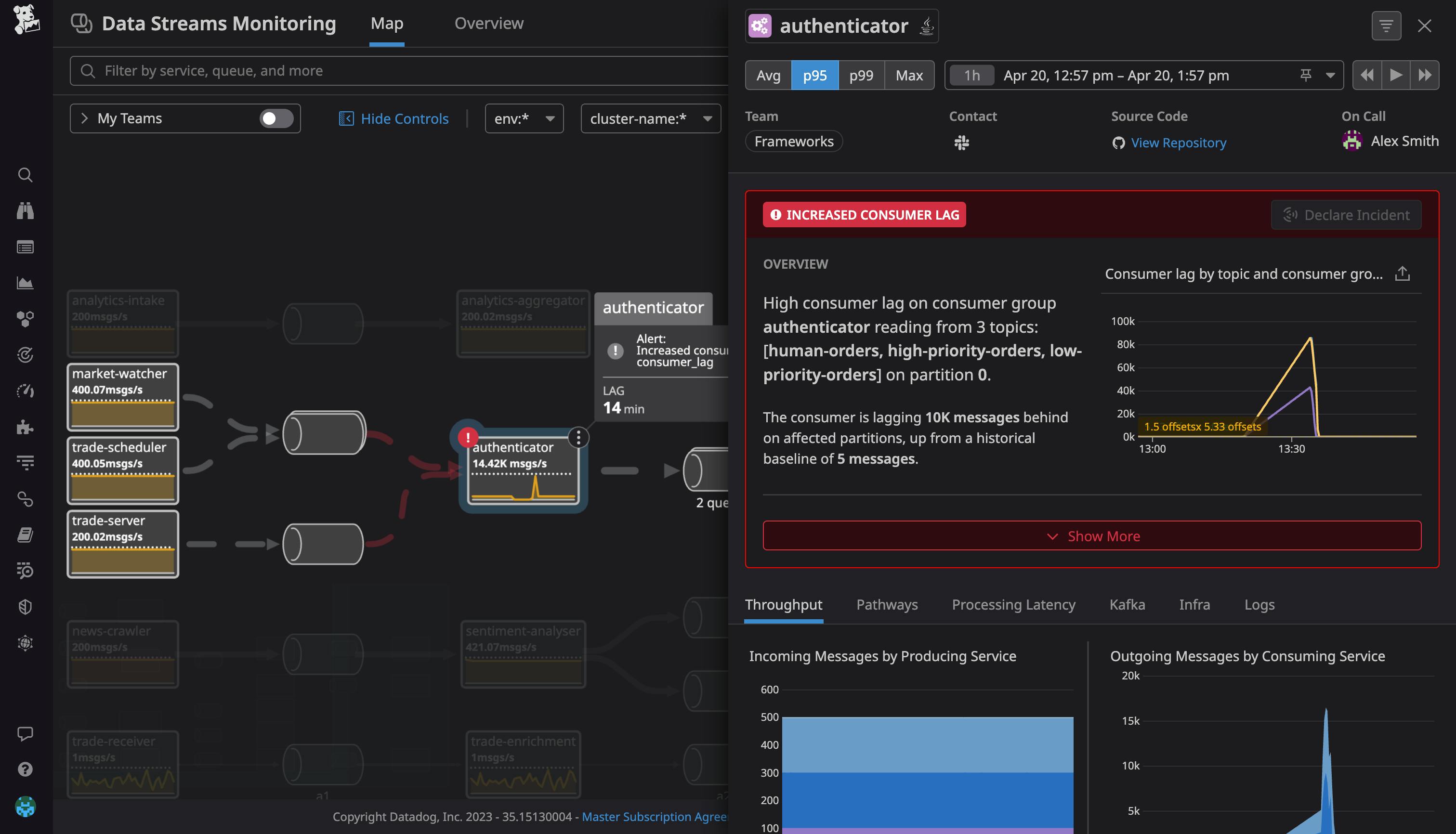Viewport: 1456px width, 834px height.
Task: Open the list view icon in sidebar
Action: pyautogui.click(x=25, y=247)
